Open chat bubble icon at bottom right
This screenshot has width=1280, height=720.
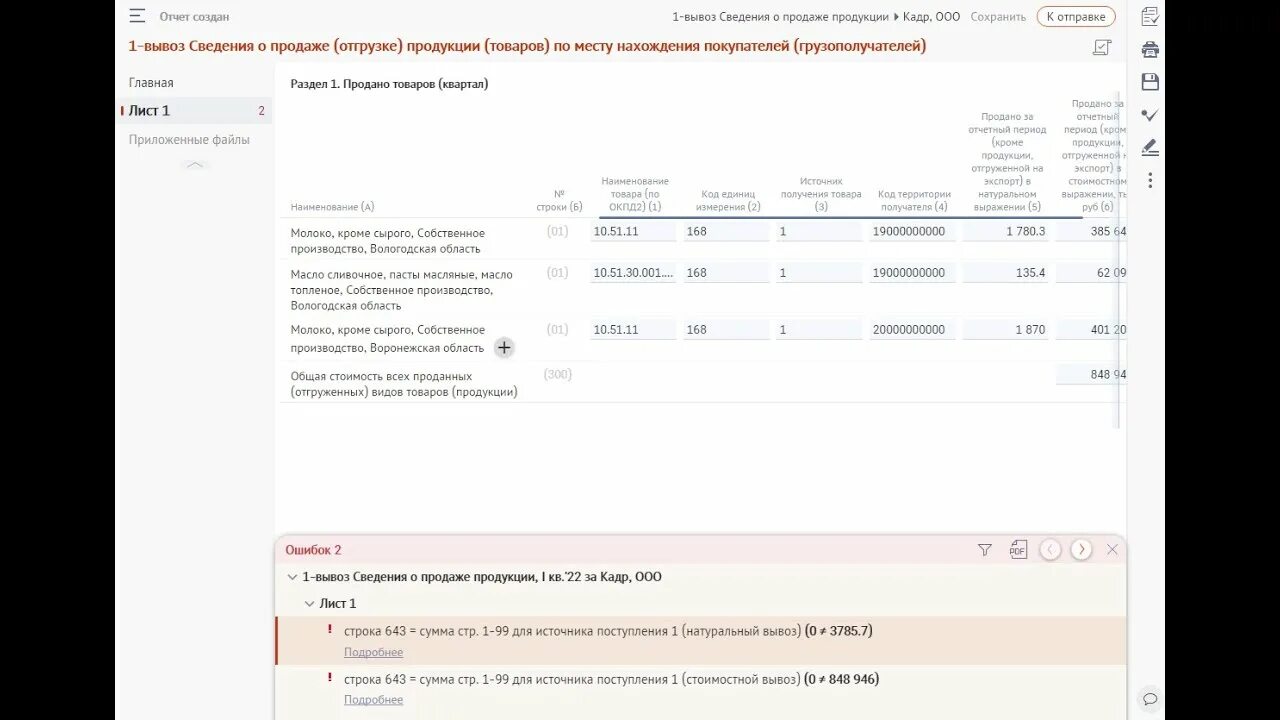click(x=1150, y=699)
